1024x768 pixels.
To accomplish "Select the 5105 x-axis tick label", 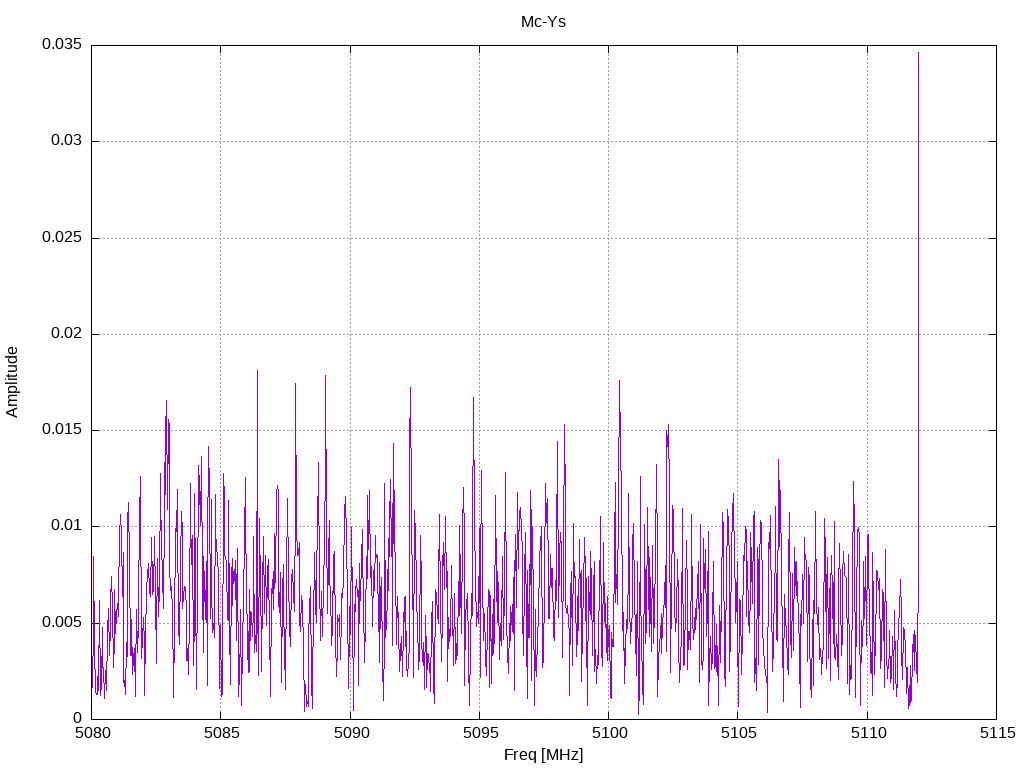I will 737,734.
